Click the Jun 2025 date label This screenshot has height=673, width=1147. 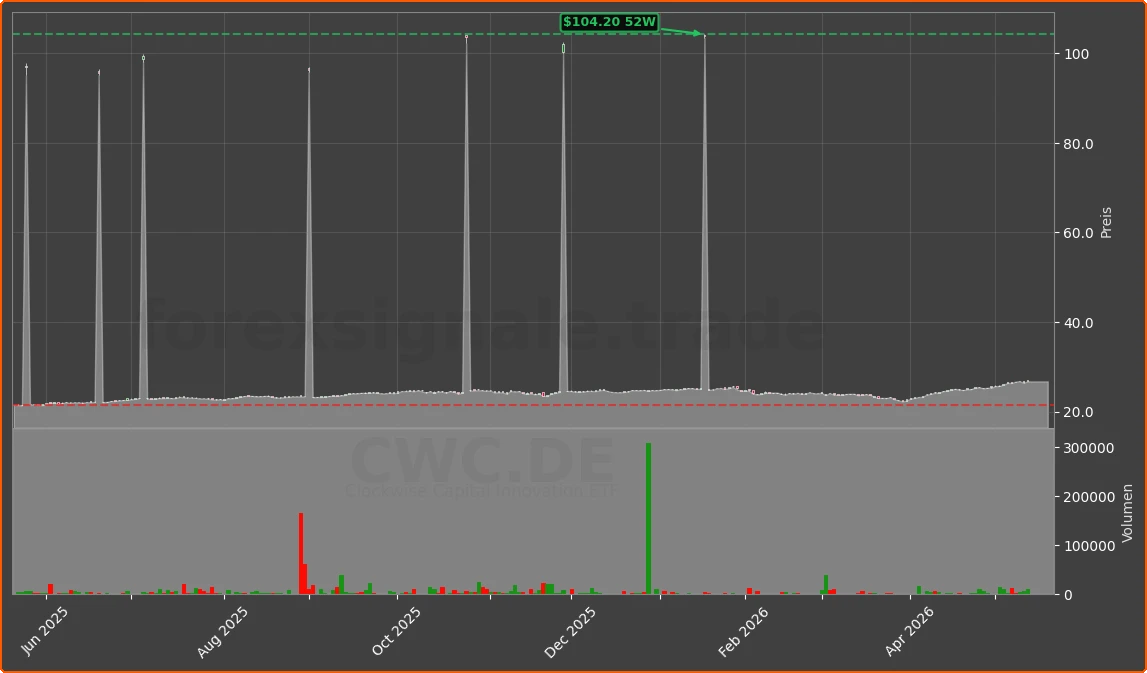tap(45, 631)
